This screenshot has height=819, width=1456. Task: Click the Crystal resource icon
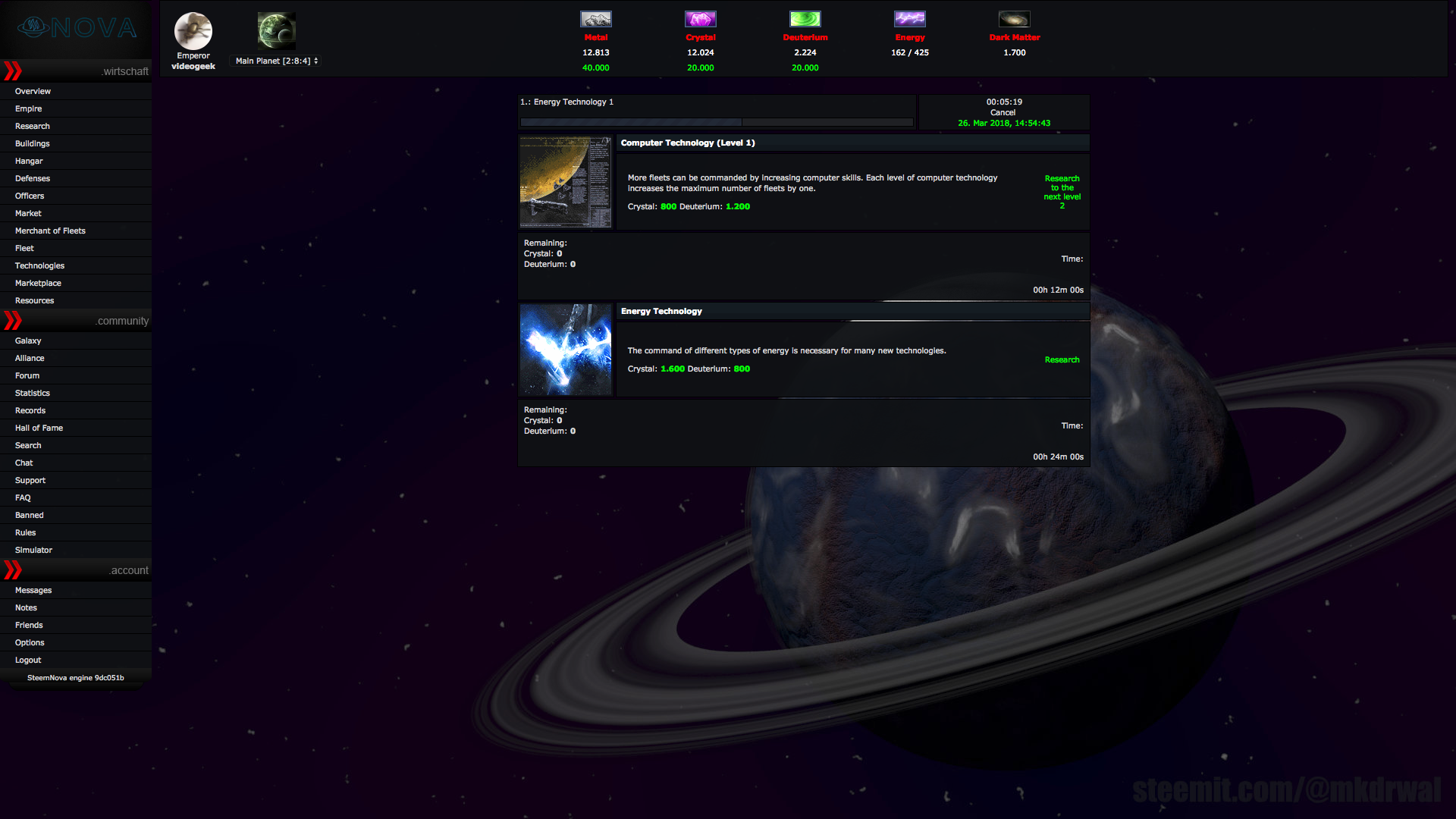pyautogui.click(x=701, y=18)
